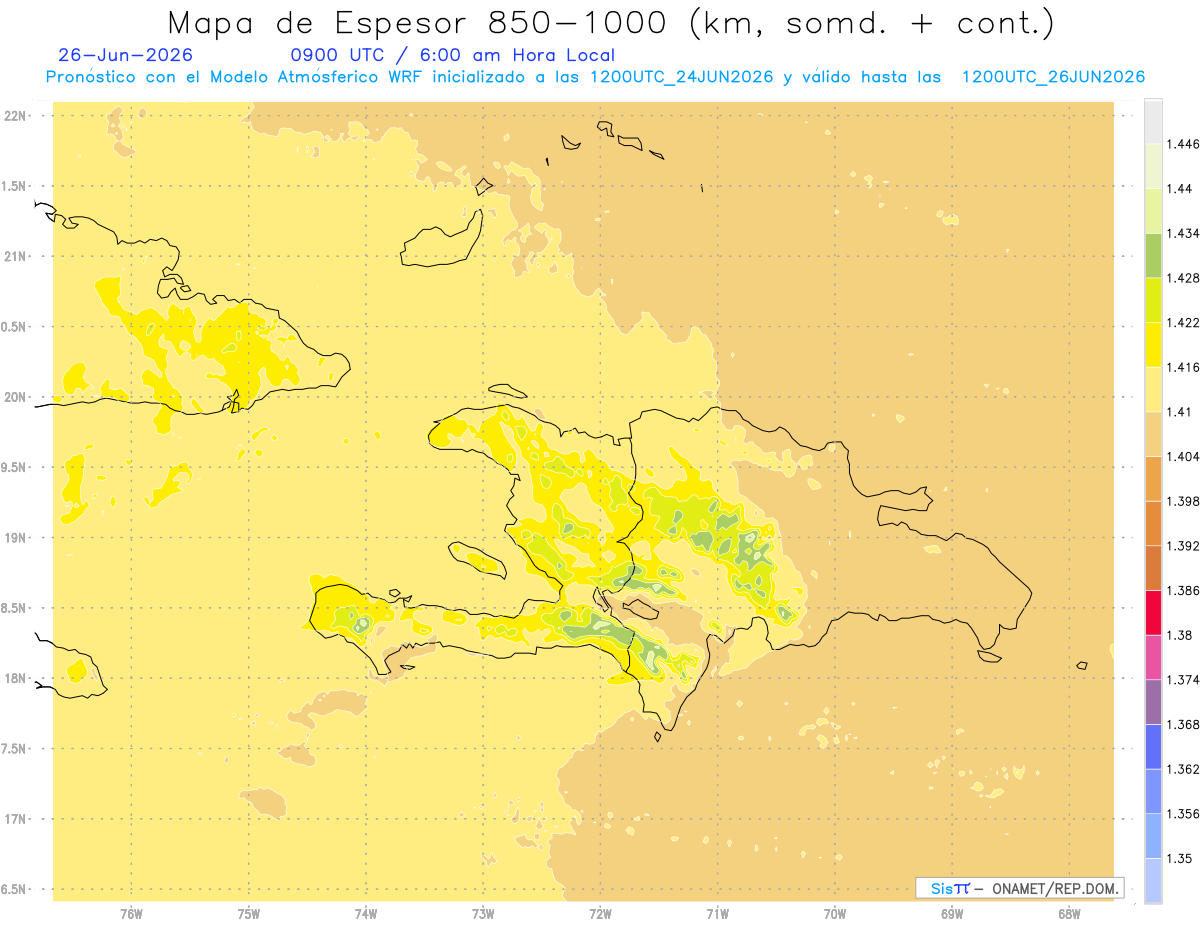This screenshot has height=927, width=1200.
Task: Click the 1.428 color bar value
Action: tap(1185, 278)
